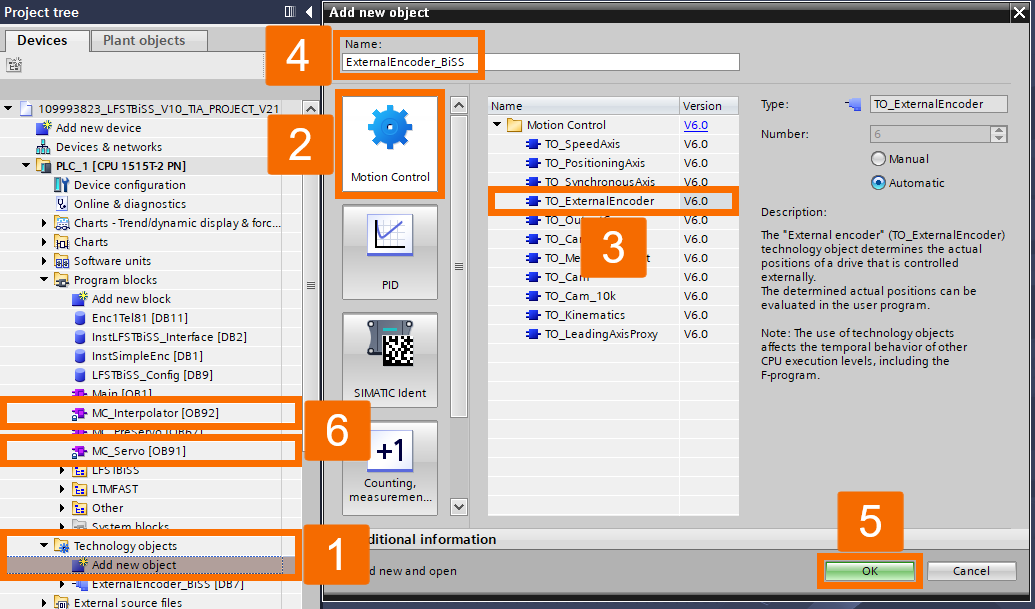Viewport: 1035px width, 609px height.
Task: Click Add new block icon
Action: coord(79,298)
